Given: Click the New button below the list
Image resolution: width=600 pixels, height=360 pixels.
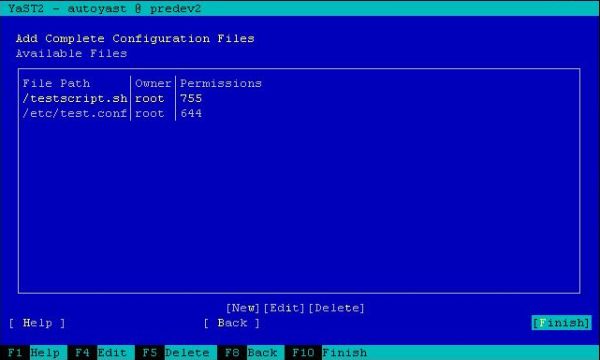Looking at the screenshot, I should [x=243, y=308].
